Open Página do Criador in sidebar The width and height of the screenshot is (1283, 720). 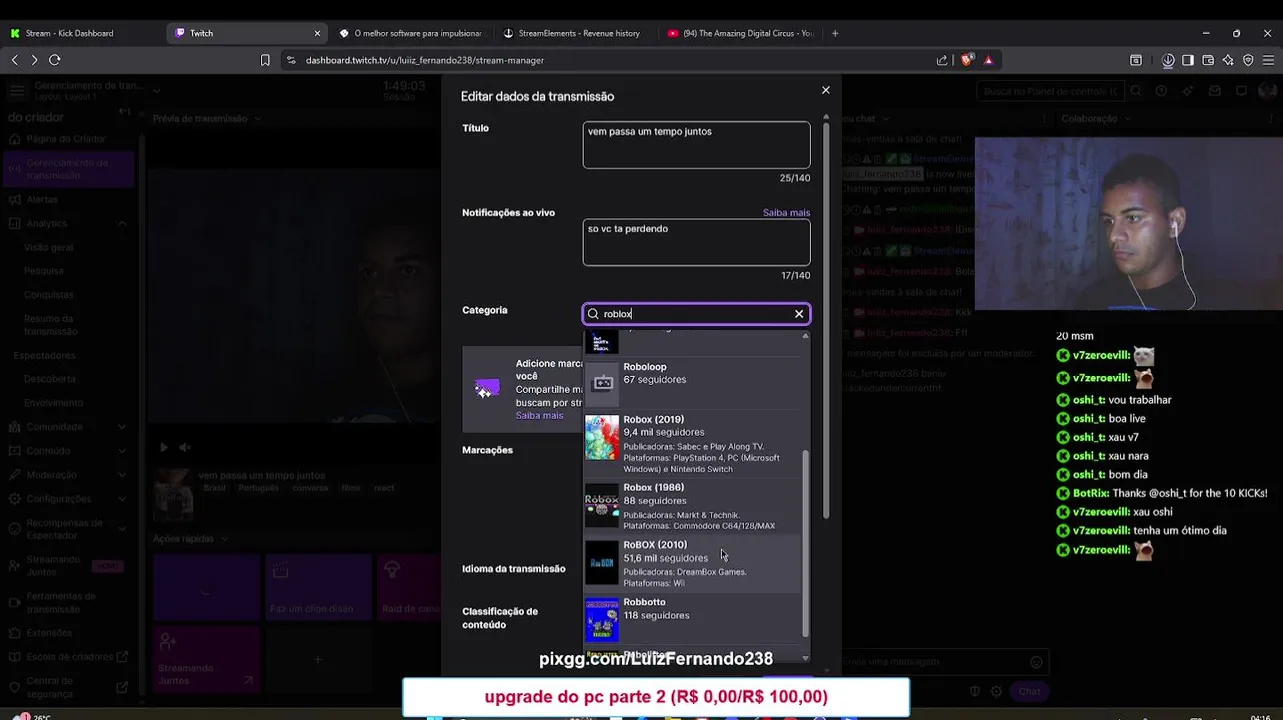(x=66, y=139)
